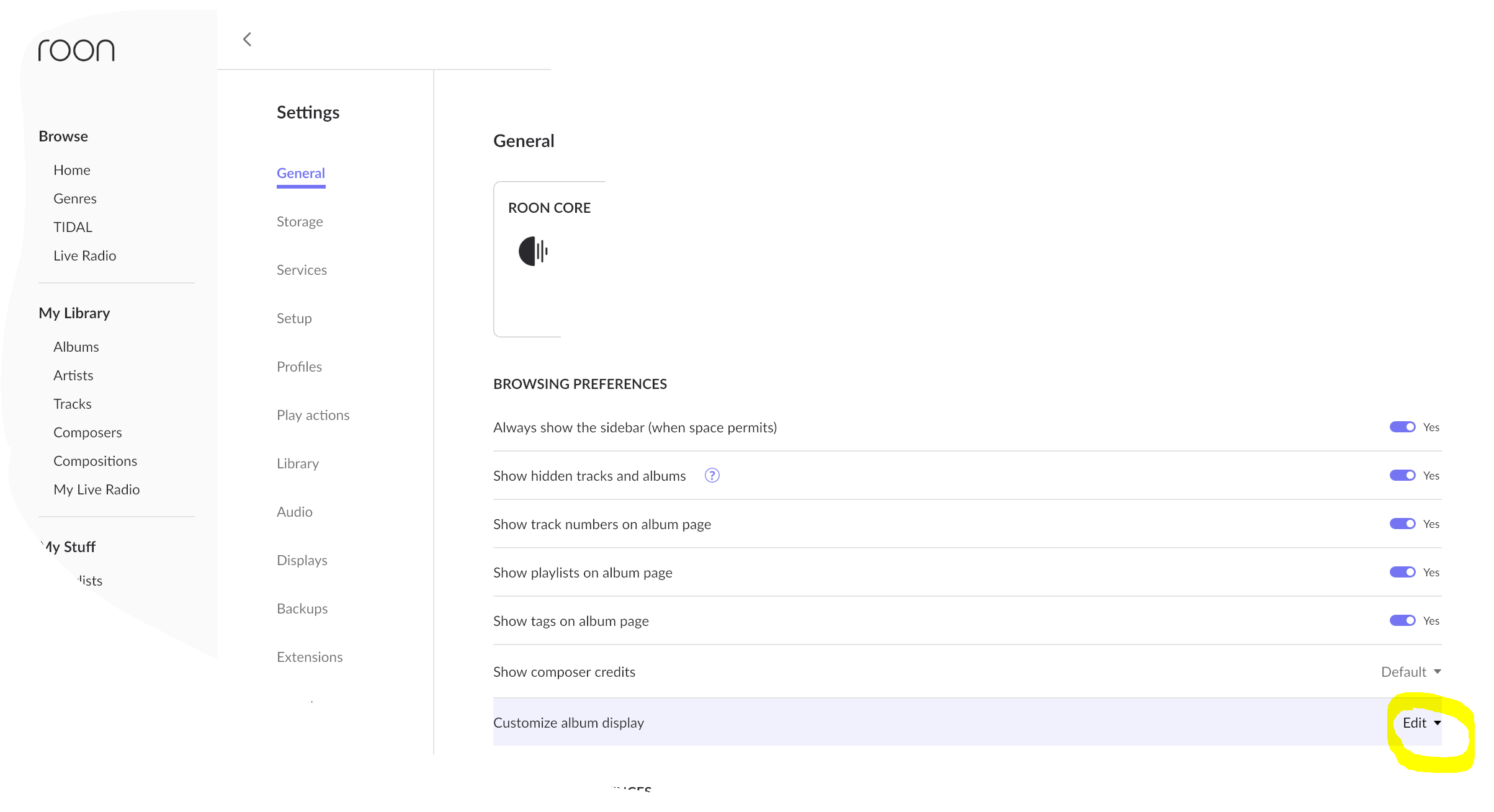Click the back arrow chevron
The width and height of the screenshot is (1494, 812).
click(247, 40)
